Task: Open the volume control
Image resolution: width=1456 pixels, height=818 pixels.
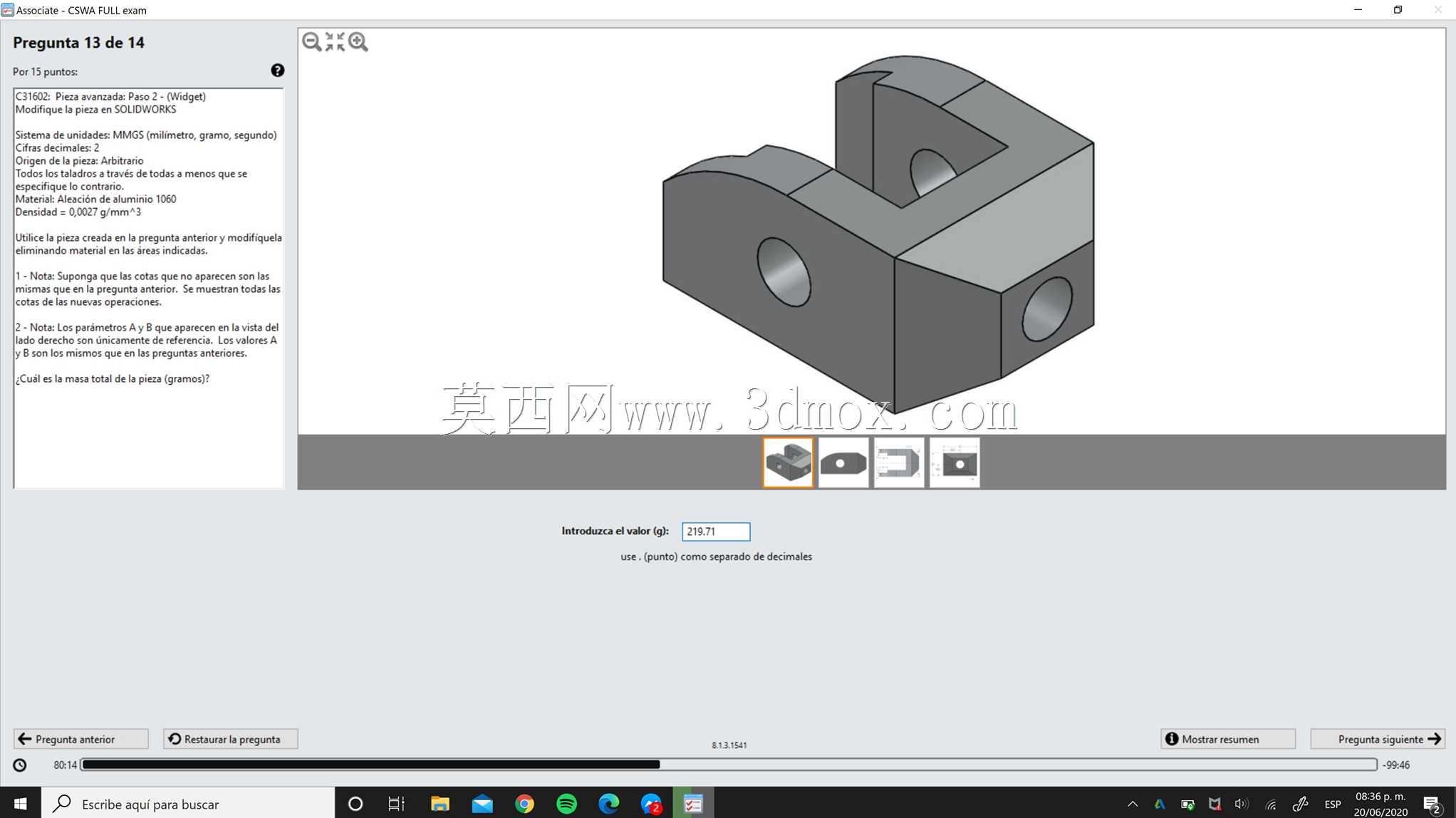Action: tap(1242, 804)
